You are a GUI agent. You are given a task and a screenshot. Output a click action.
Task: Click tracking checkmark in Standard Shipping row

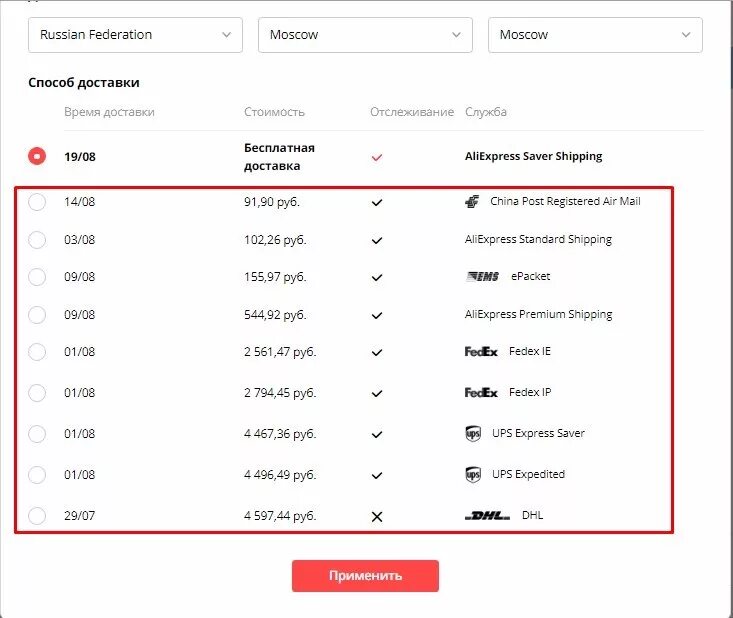click(x=377, y=241)
